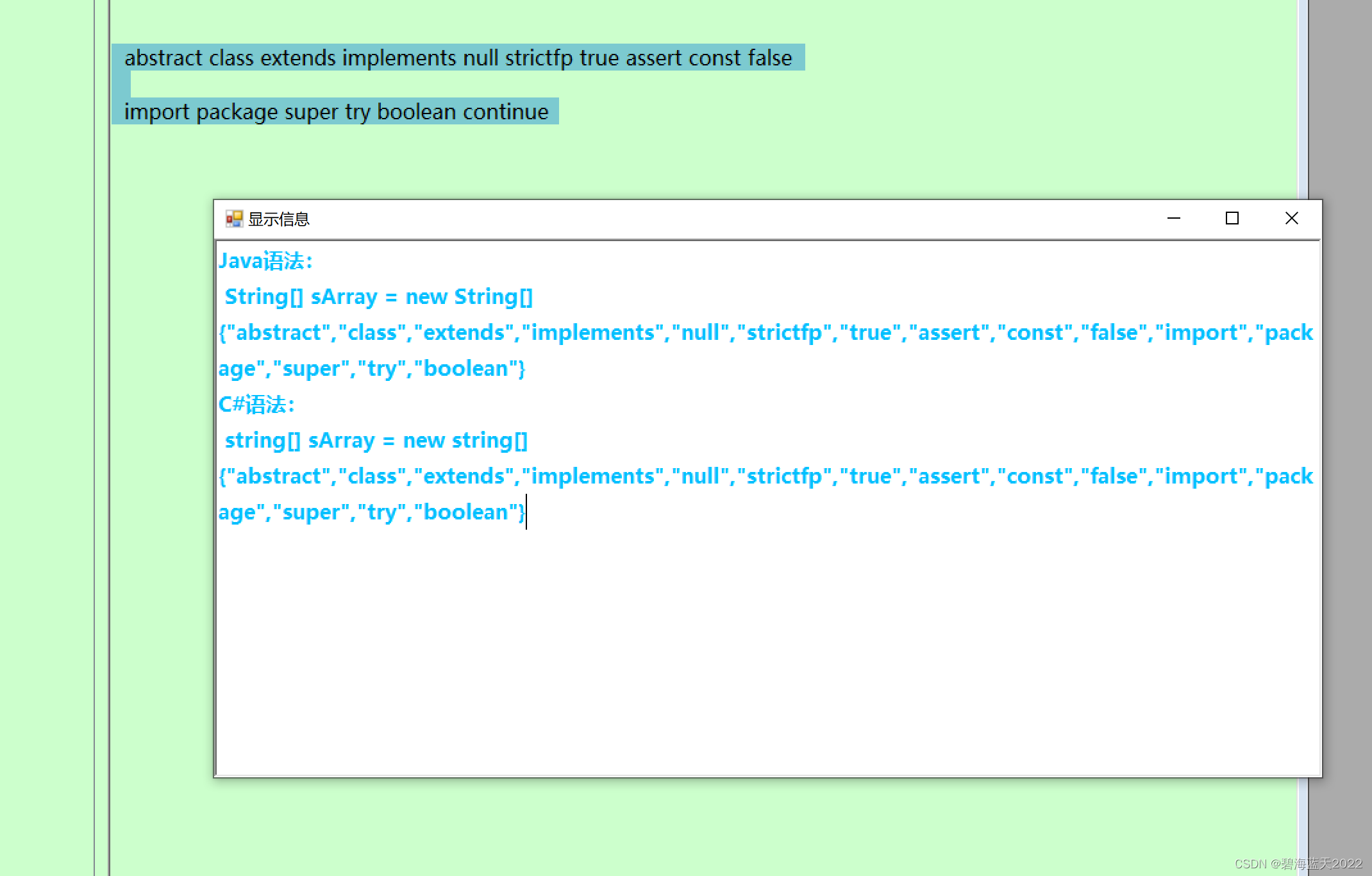
Task: Click the 显示信息 window title icon
Action: tap(233, 219)
